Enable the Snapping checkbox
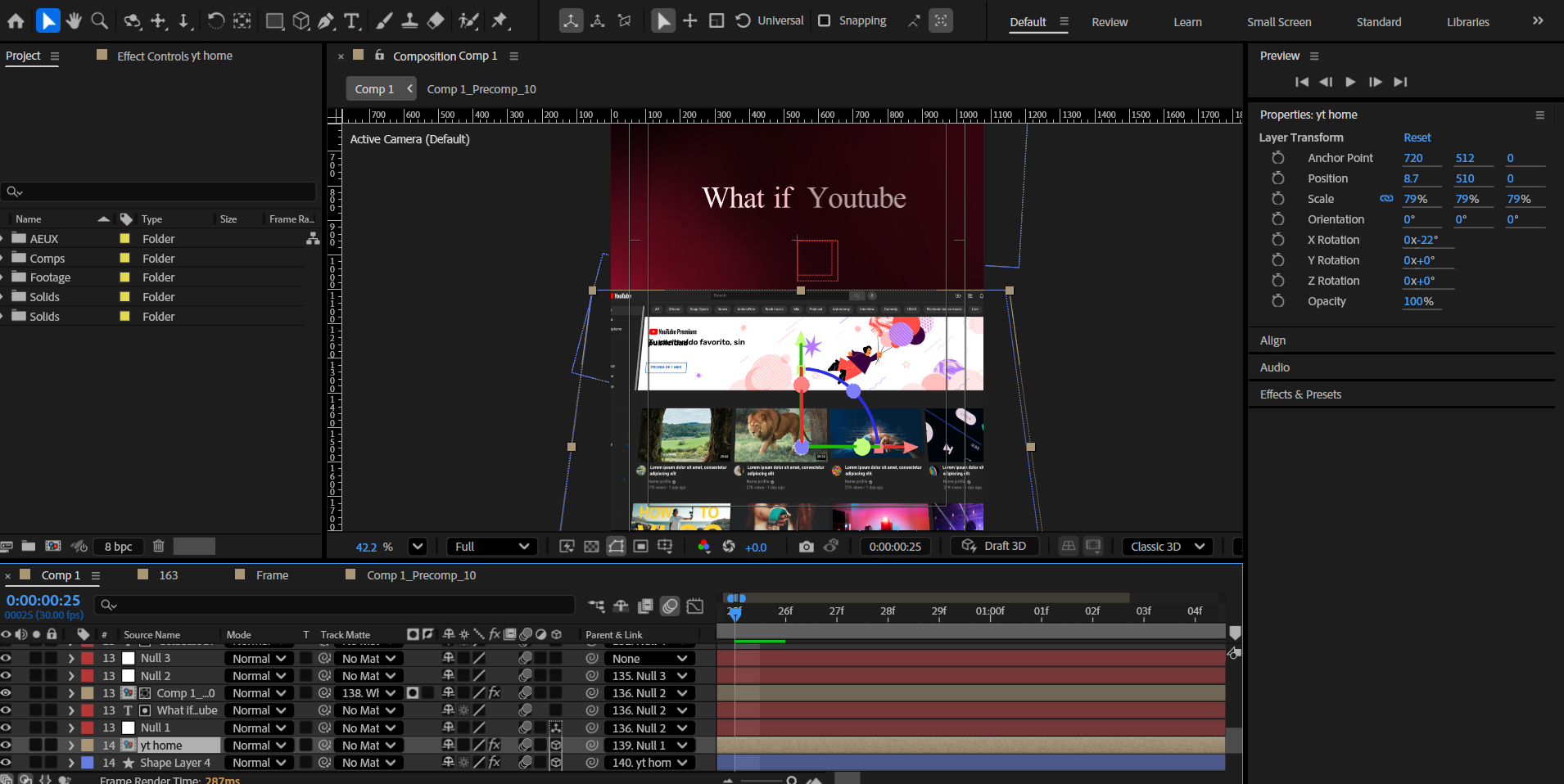This screenshot has height=784, width=1564. pos(825,20)
